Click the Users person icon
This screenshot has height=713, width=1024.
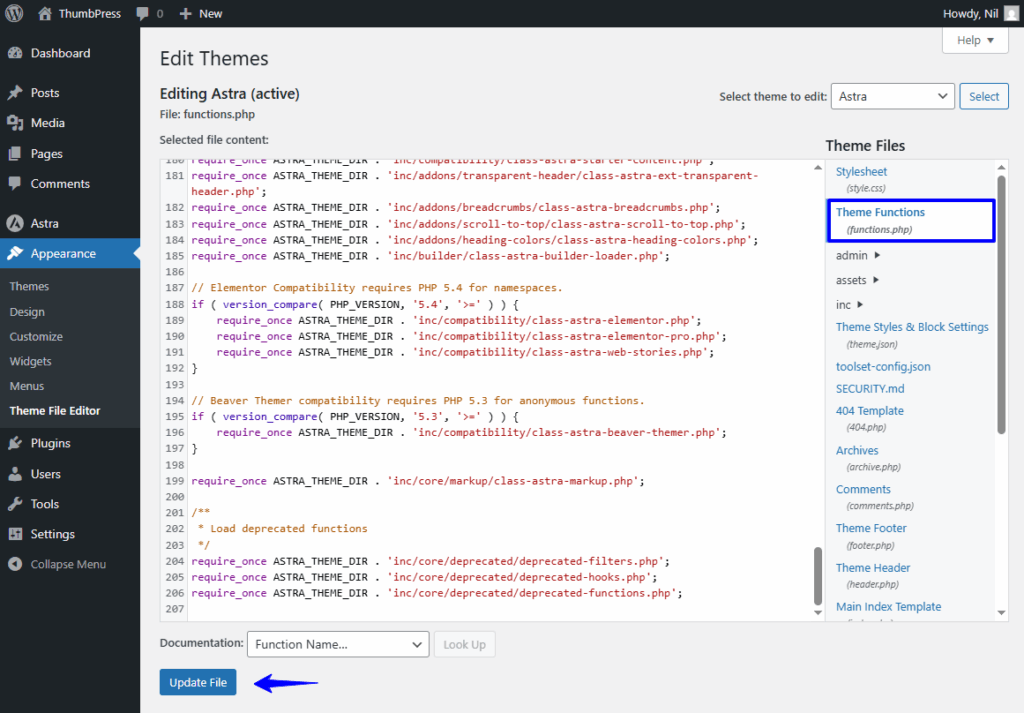(15, 474)
